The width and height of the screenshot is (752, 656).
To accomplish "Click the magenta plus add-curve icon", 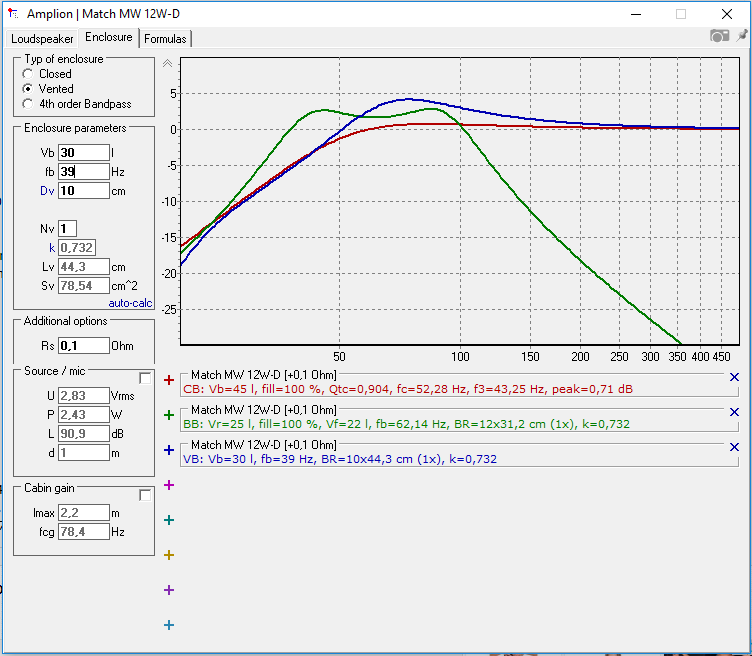I will (169, 485).
